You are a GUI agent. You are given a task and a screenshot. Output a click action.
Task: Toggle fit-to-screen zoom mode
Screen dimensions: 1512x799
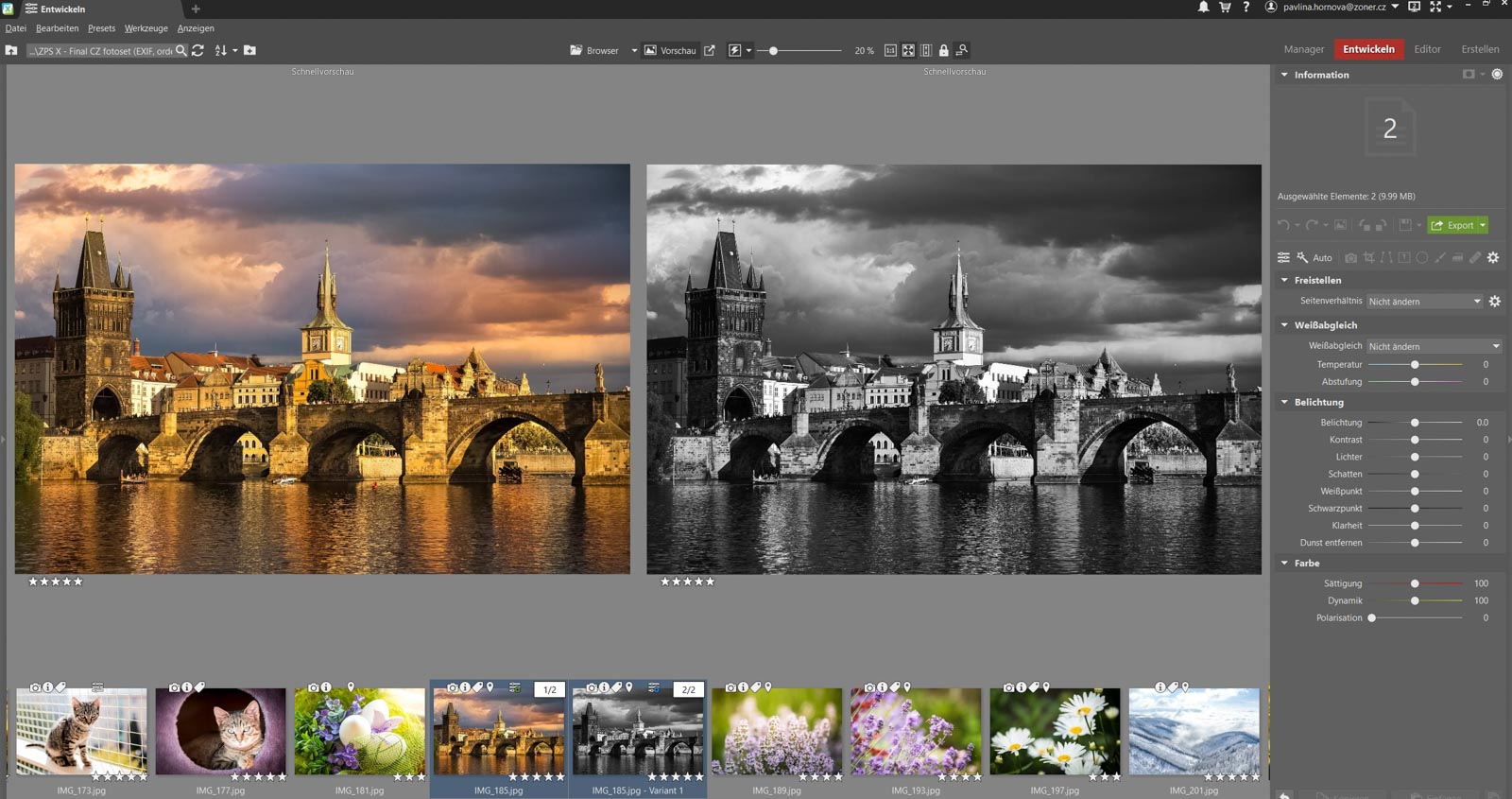coord(908,51)
